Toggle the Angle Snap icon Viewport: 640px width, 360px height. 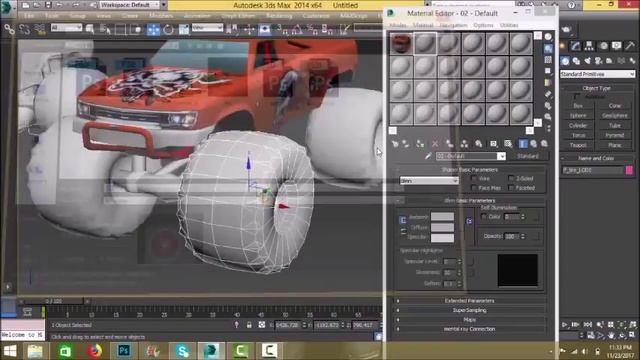[x=297, y=29]
